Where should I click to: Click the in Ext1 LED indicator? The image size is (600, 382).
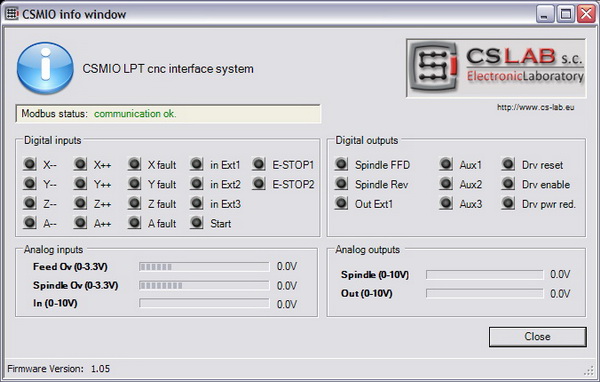[x=197, y=164]
